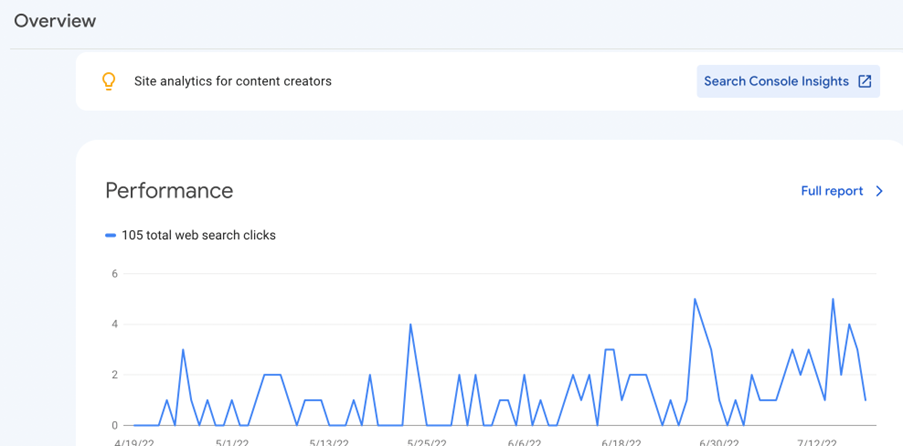This screenshot has width=903, height=446.
Task: Click the chart peak near 5/25/22
Action: tap(410, 325)
